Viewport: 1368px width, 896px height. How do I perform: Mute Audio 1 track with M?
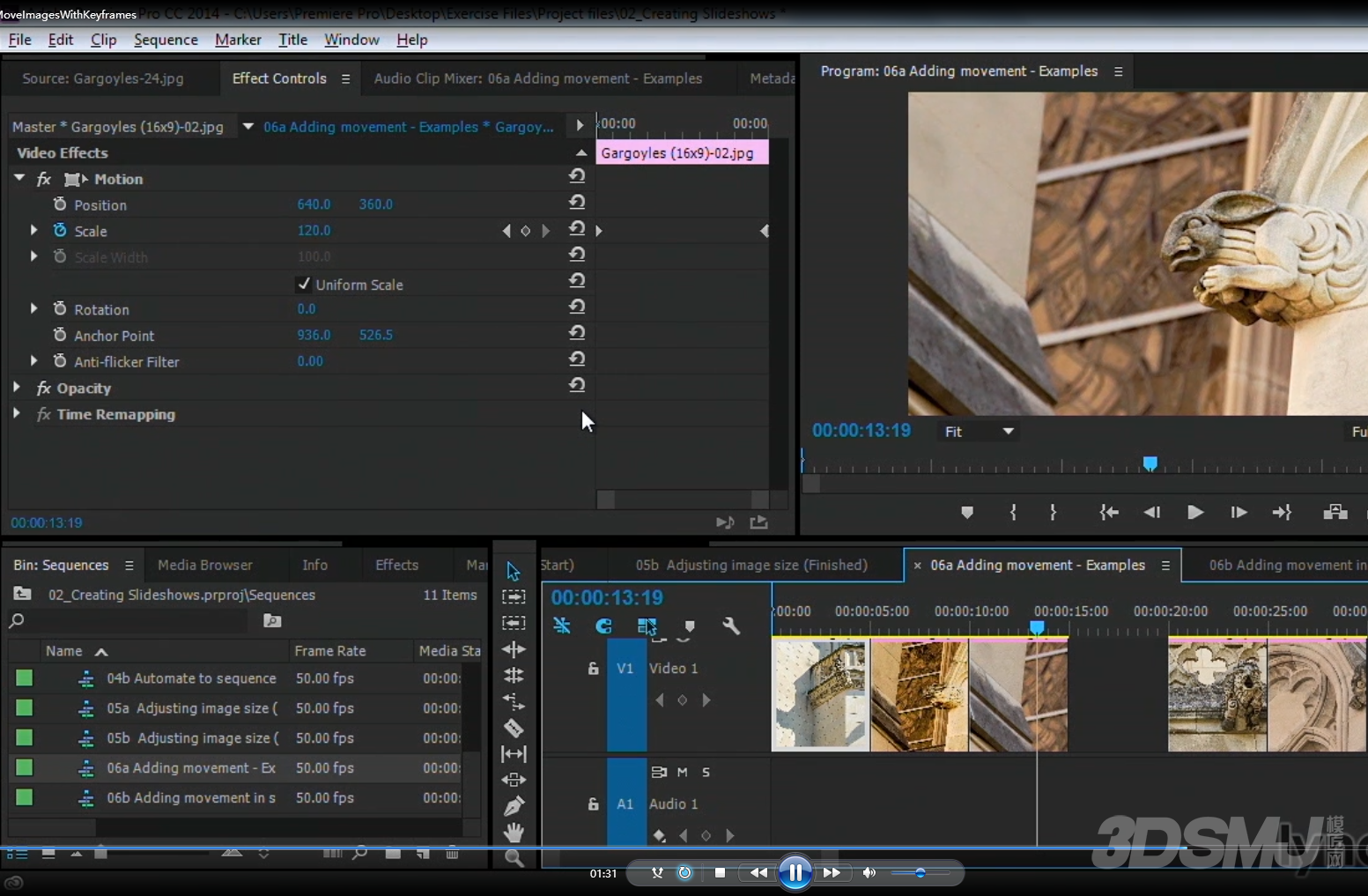tap(682, 772)
